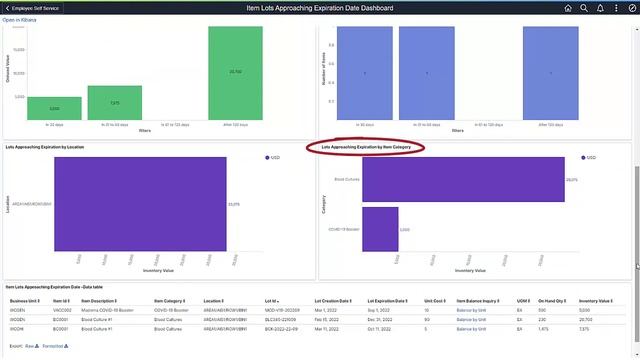Open the global Search icon
This screenshot has height=360, width=640.
[x=584, y=8]
